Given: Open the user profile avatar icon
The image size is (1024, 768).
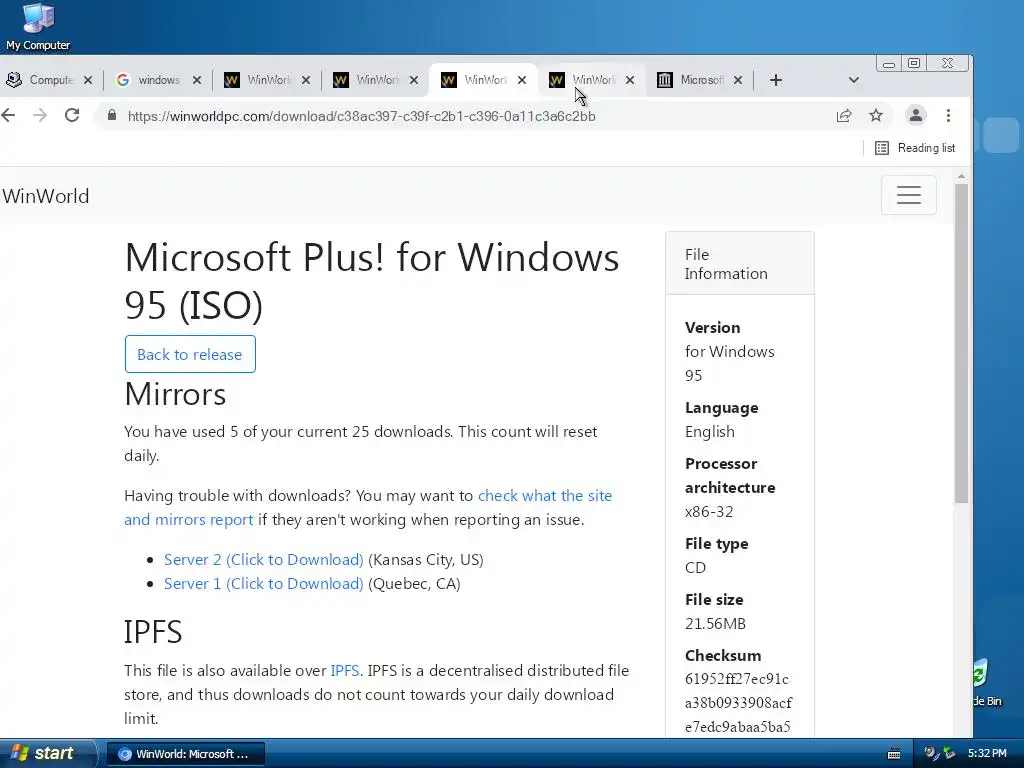Looking at the screenshot, I should click(x=916, y=116).
